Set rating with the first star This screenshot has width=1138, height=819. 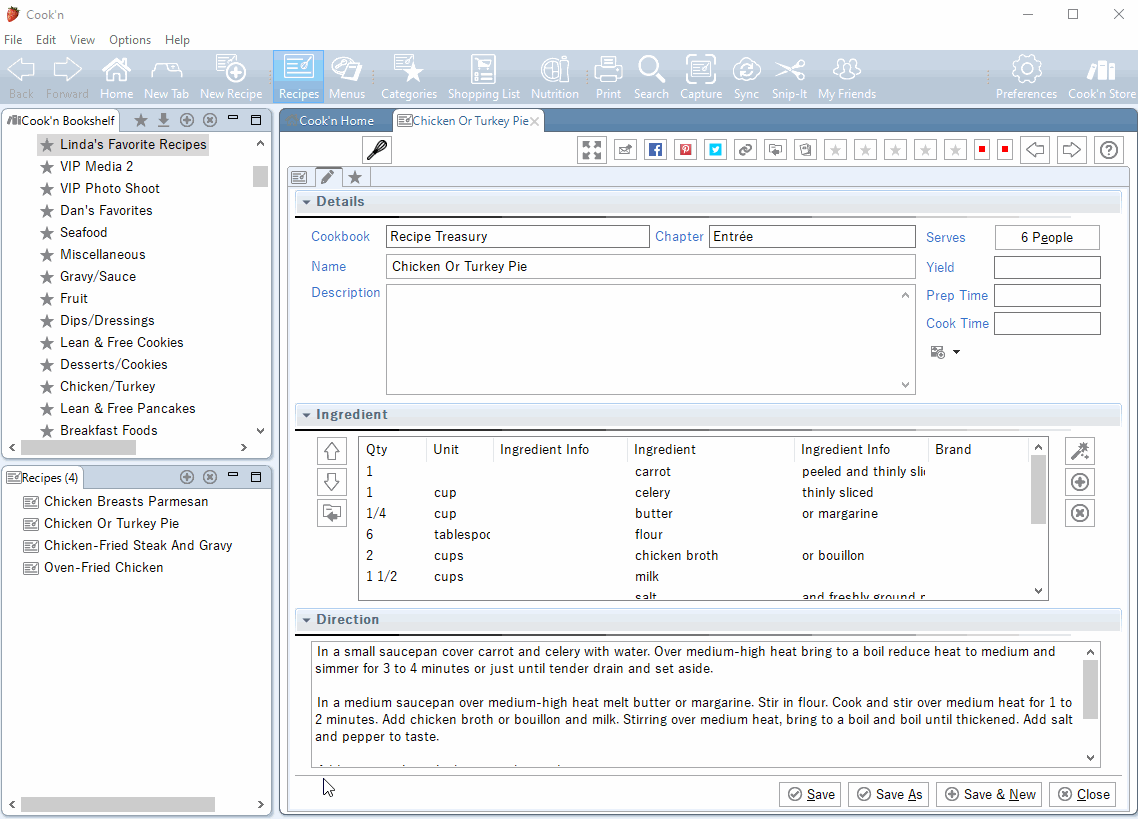tap(836, 150)
